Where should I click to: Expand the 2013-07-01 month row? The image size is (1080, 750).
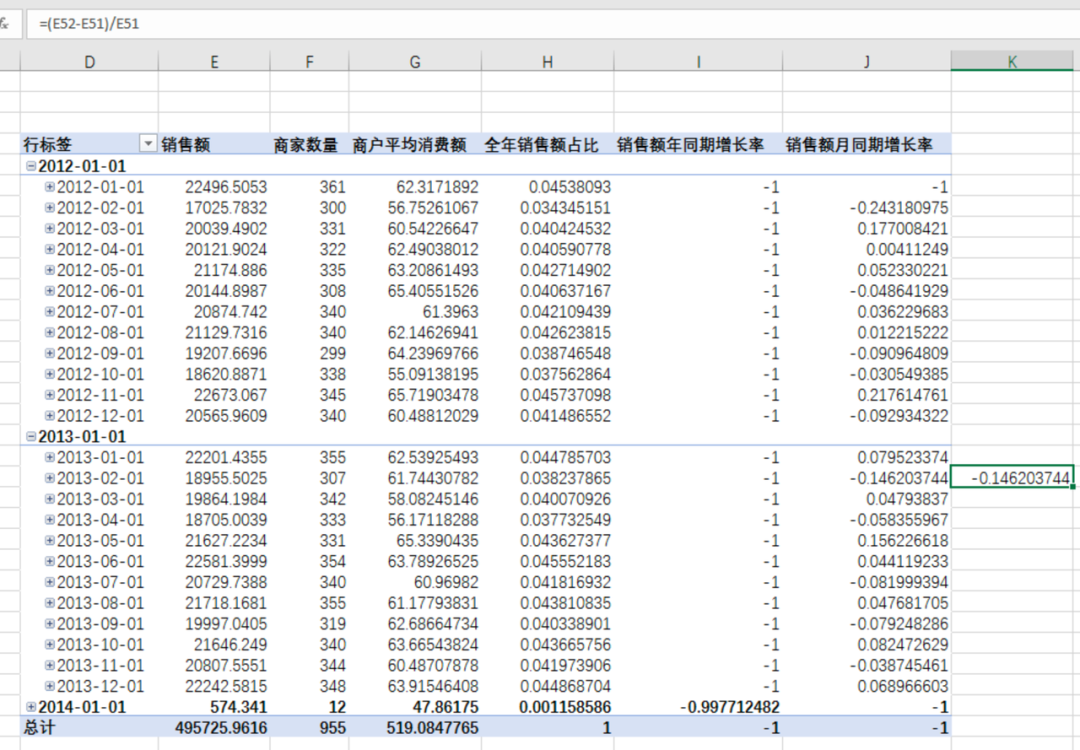50,582
